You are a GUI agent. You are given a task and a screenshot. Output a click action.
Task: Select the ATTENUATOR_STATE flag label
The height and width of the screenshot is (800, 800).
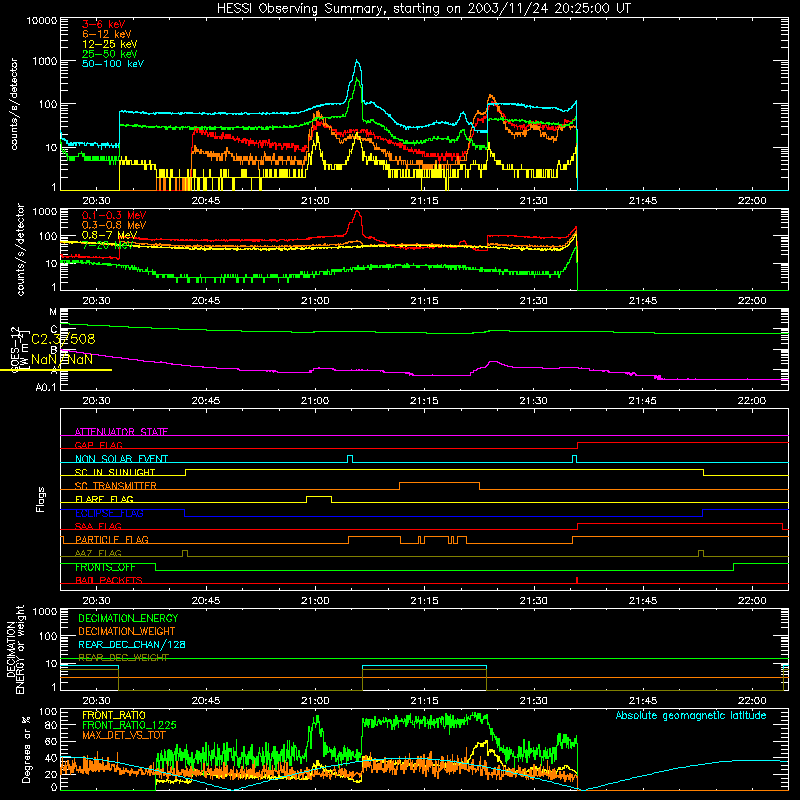click(x=121, y=432)
